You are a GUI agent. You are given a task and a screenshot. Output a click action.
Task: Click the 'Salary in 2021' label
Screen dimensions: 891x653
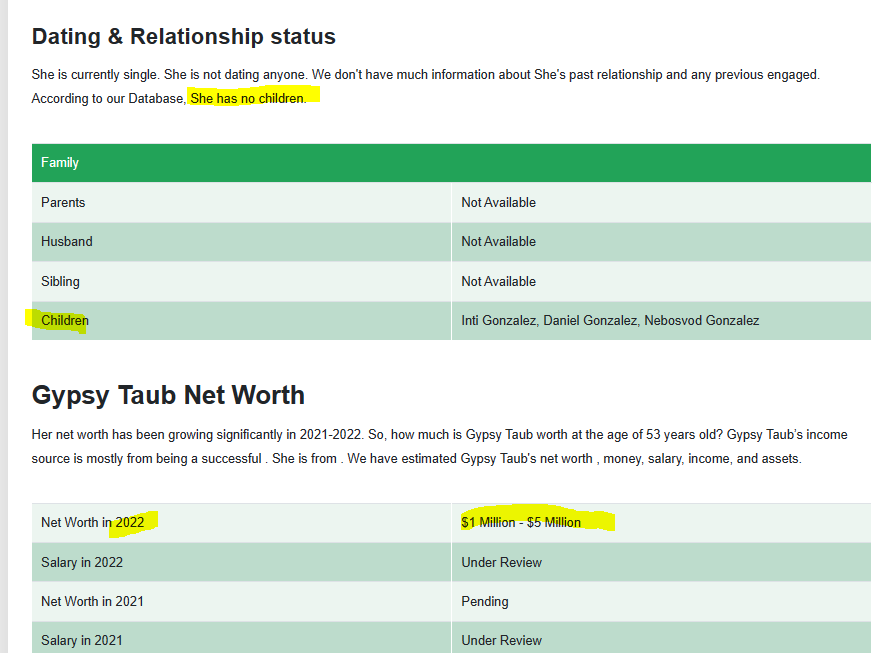(x=82, y=640)
